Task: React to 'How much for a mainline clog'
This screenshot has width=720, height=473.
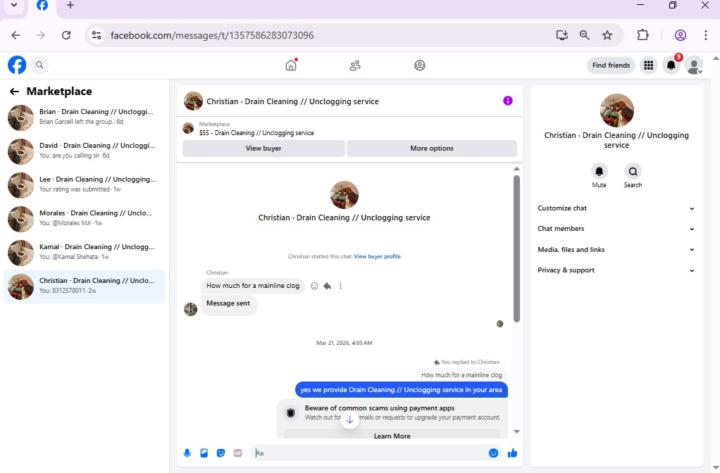Action: 314,286
